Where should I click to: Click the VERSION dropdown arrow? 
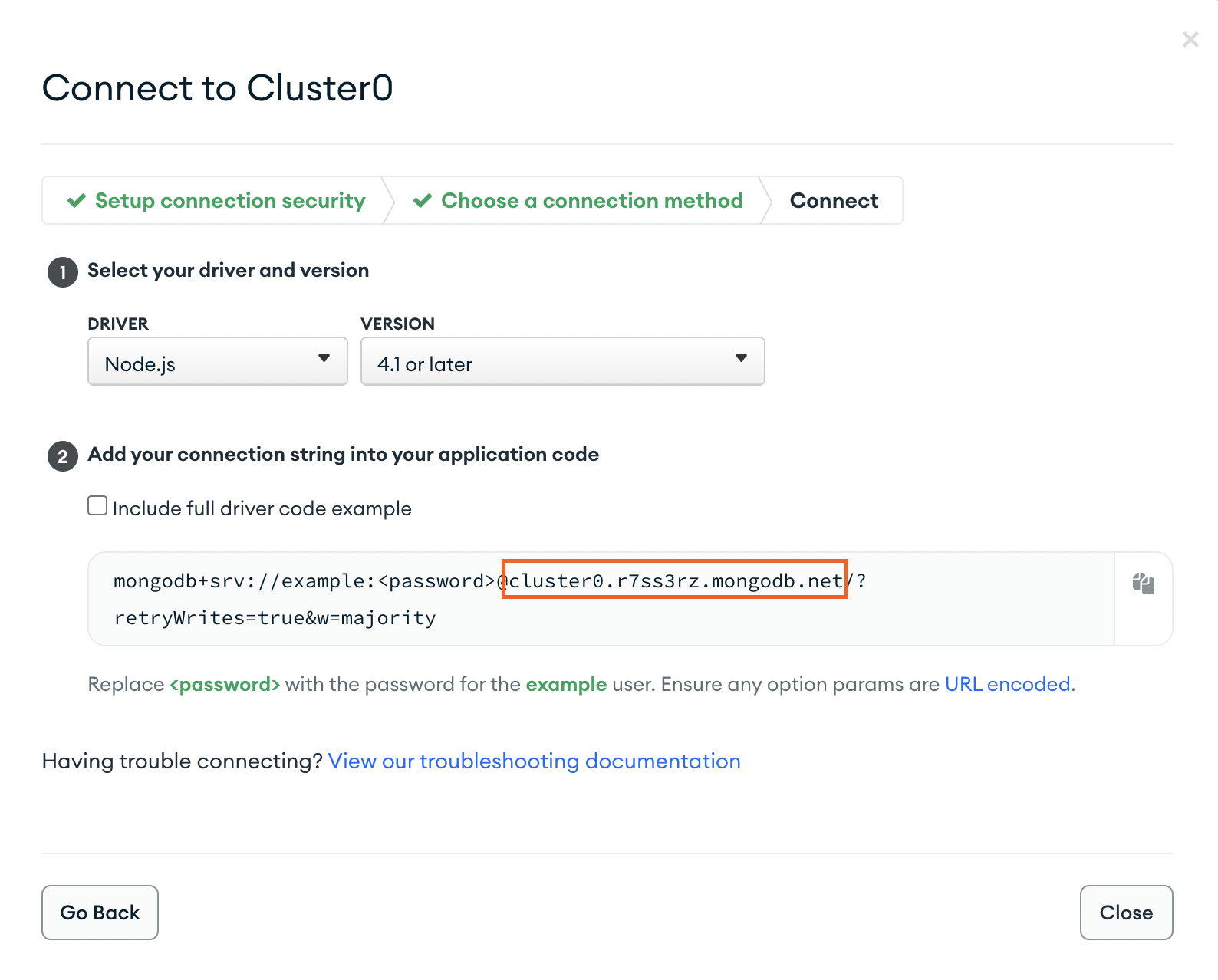[741, 357]
